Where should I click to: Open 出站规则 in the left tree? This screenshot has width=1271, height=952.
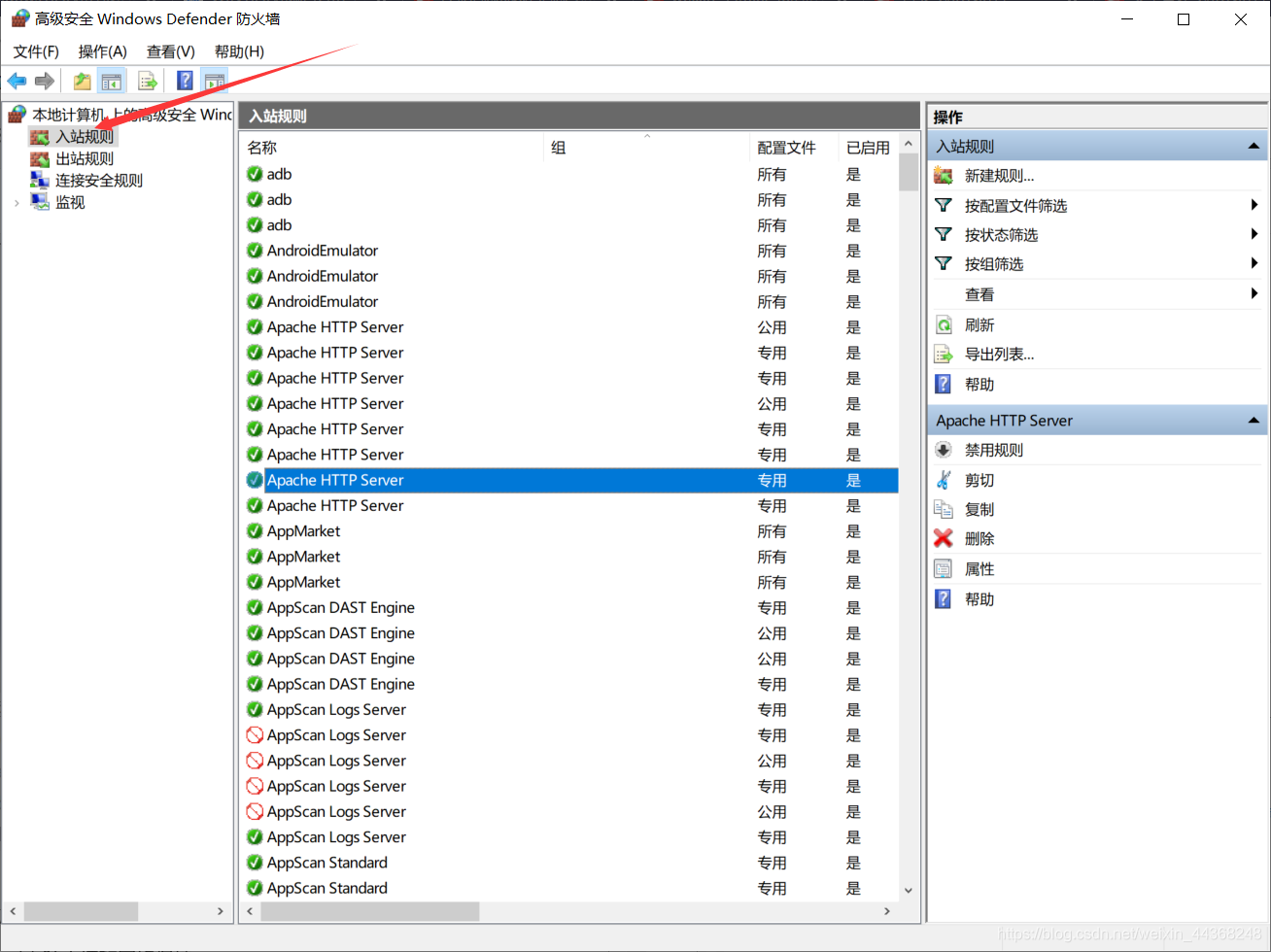pos(85,159)
